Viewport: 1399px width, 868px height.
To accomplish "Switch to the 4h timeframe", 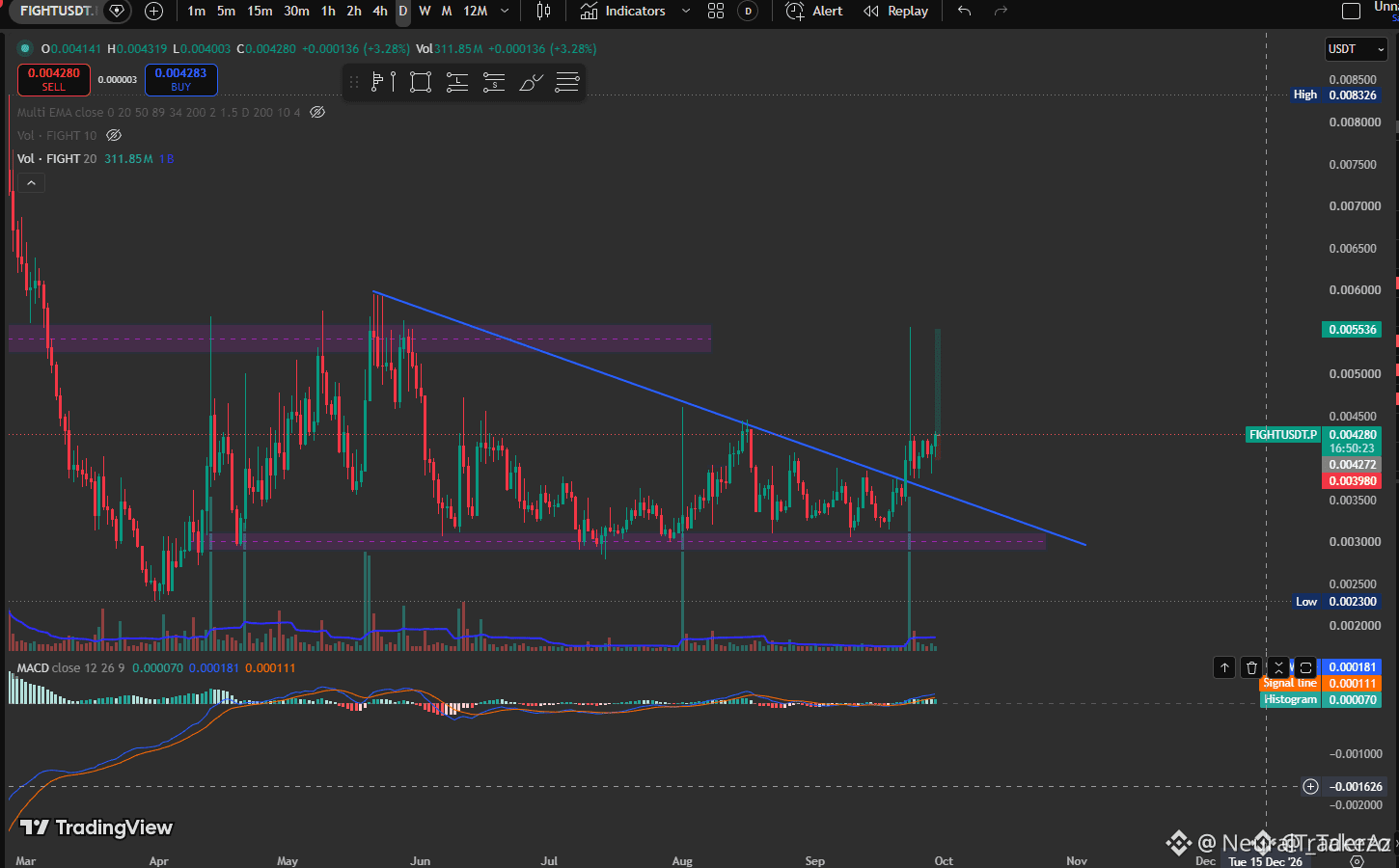I will [380, 12].
